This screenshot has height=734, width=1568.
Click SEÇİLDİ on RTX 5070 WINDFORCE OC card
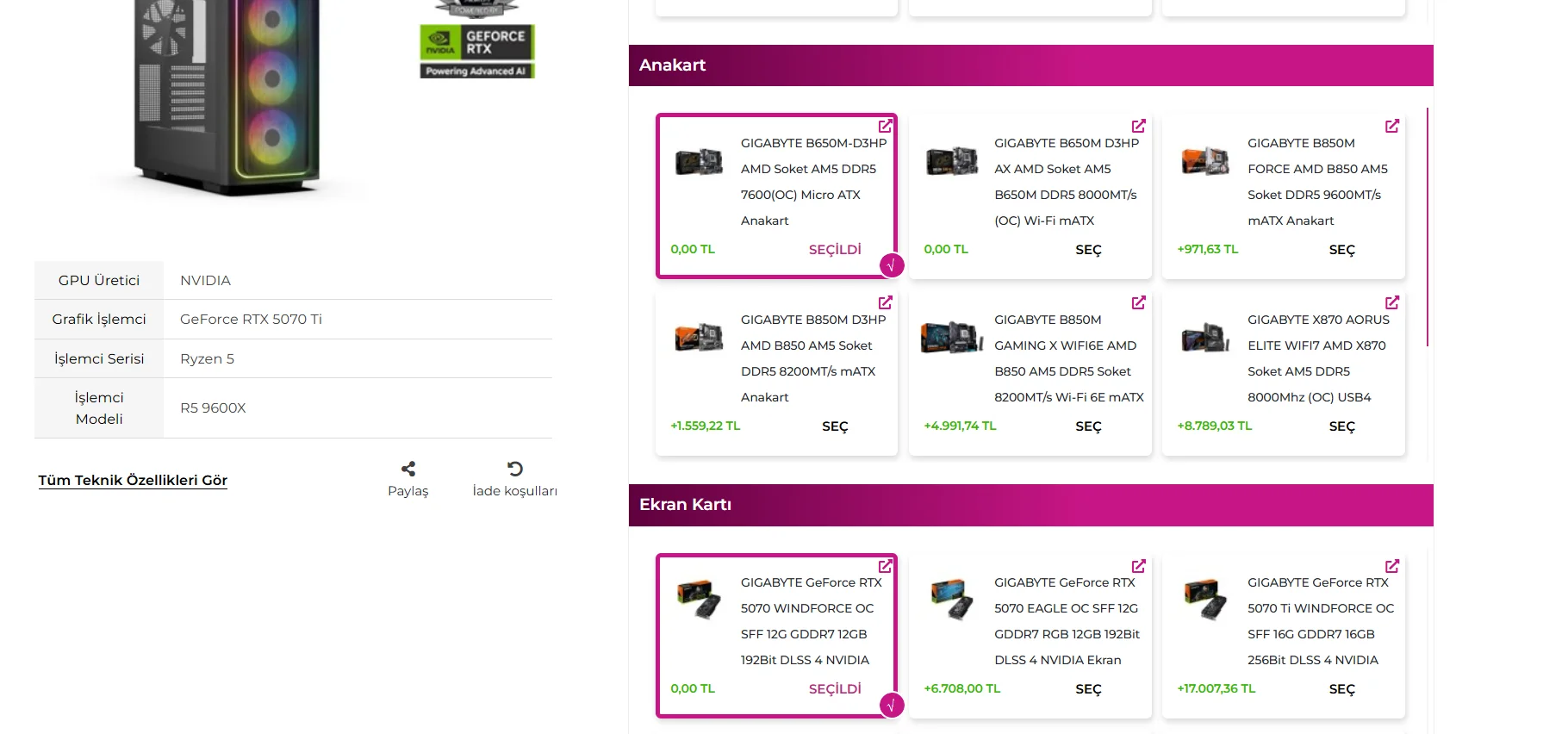(835, 689)
